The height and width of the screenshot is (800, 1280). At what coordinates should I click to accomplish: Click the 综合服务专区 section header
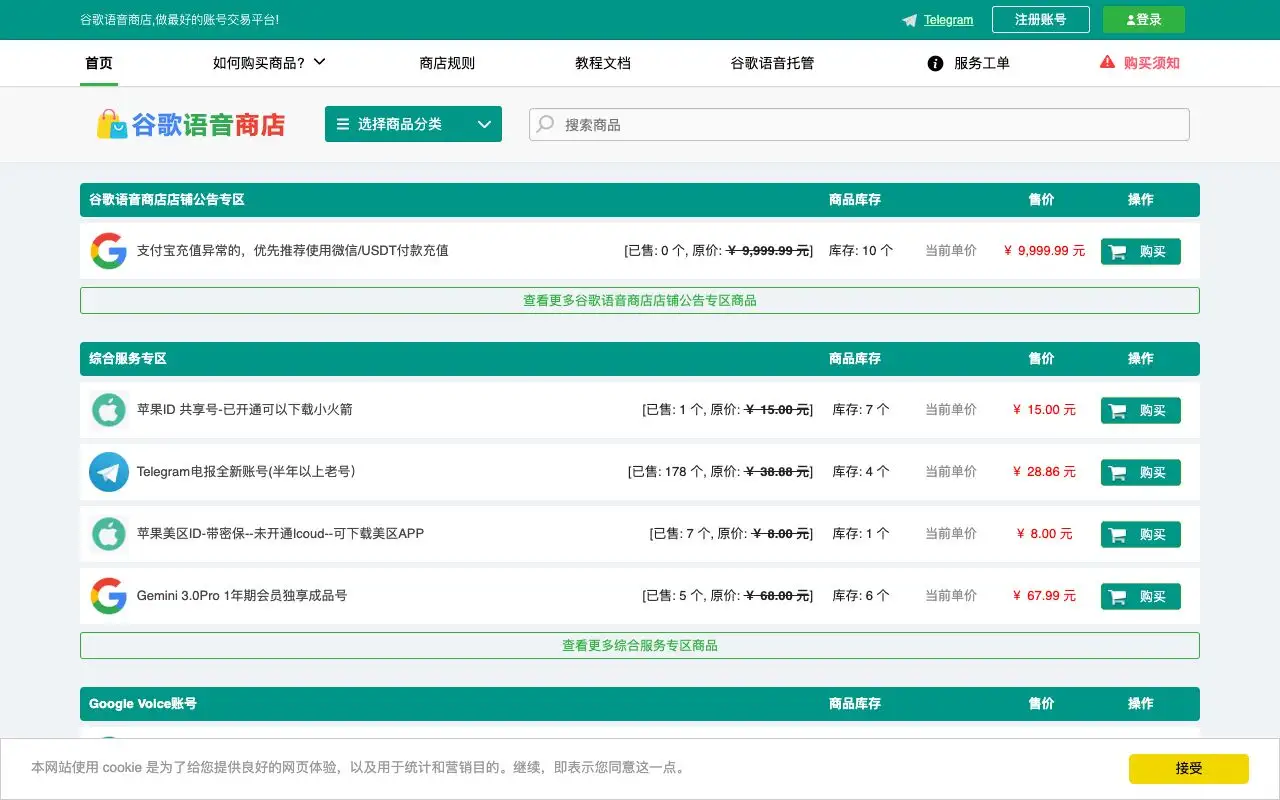(128, 359)
